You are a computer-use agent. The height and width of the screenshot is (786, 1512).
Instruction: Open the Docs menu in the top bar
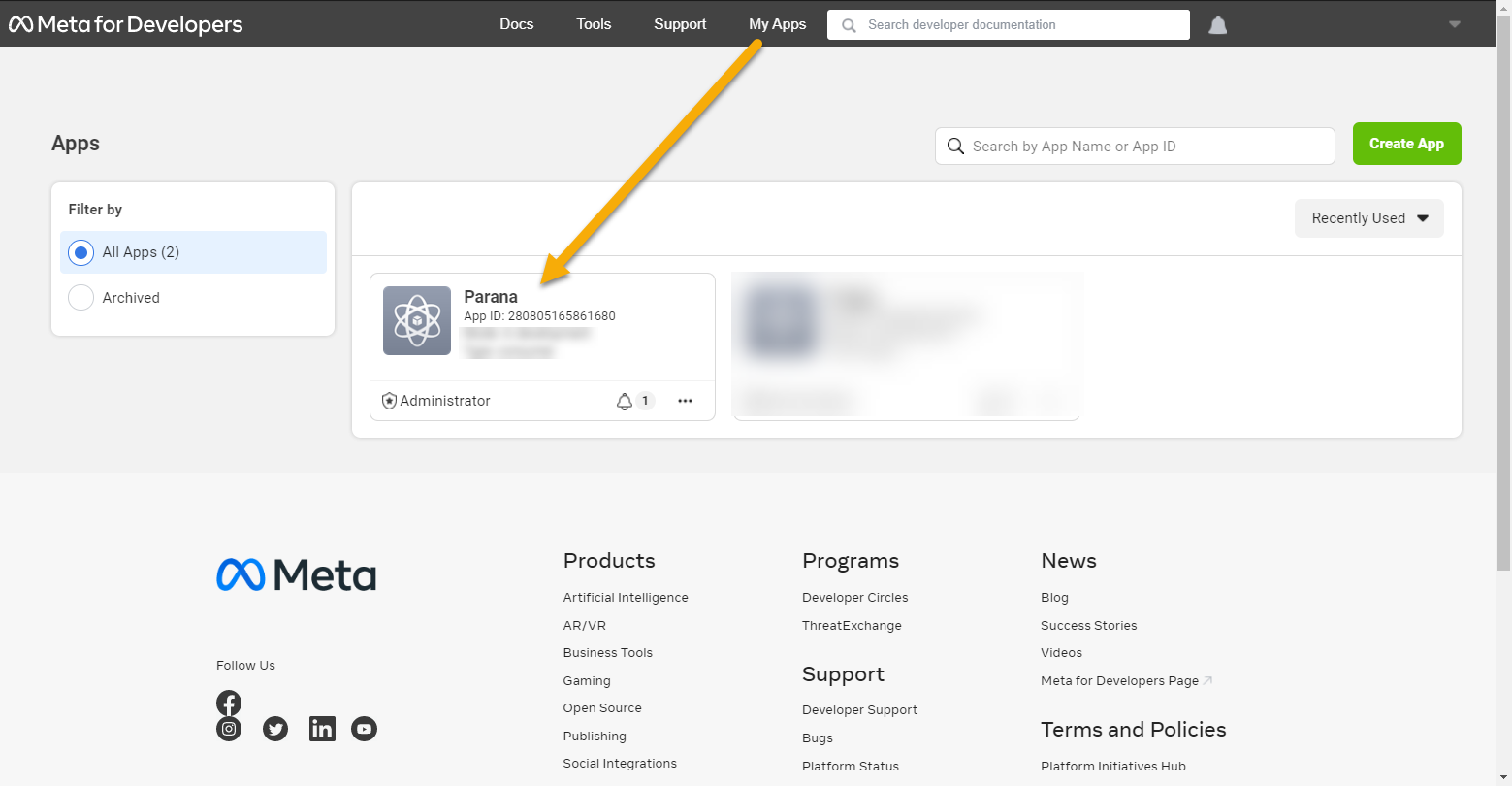coord(516,24)
